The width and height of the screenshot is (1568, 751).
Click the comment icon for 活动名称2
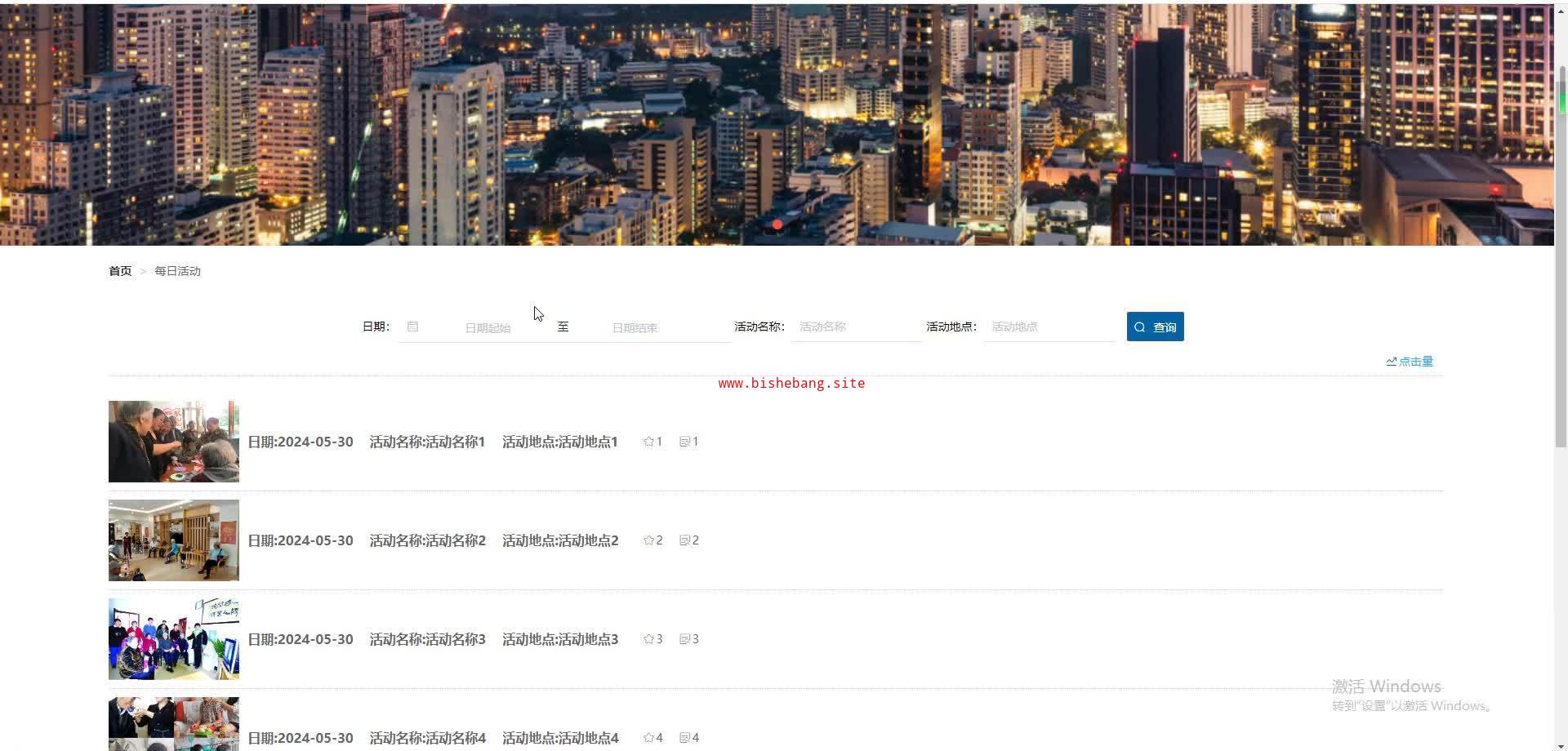(684, 540)
